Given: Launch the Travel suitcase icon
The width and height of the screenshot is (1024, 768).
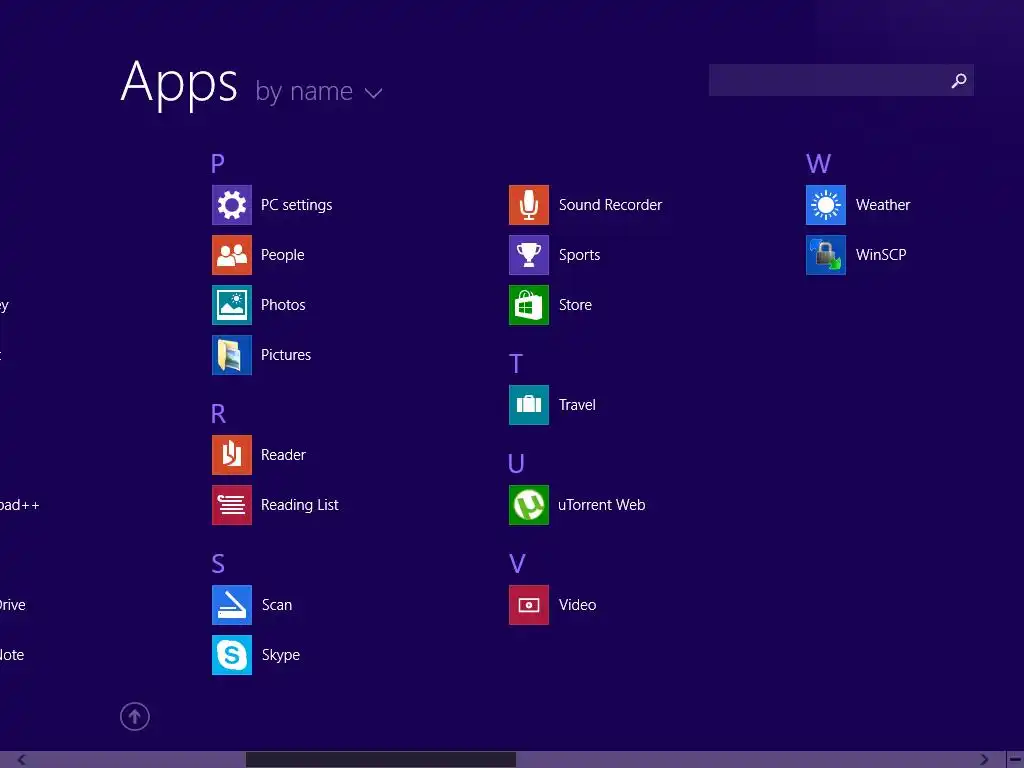Looking at the screenshot, I should (x=528, y=405).
